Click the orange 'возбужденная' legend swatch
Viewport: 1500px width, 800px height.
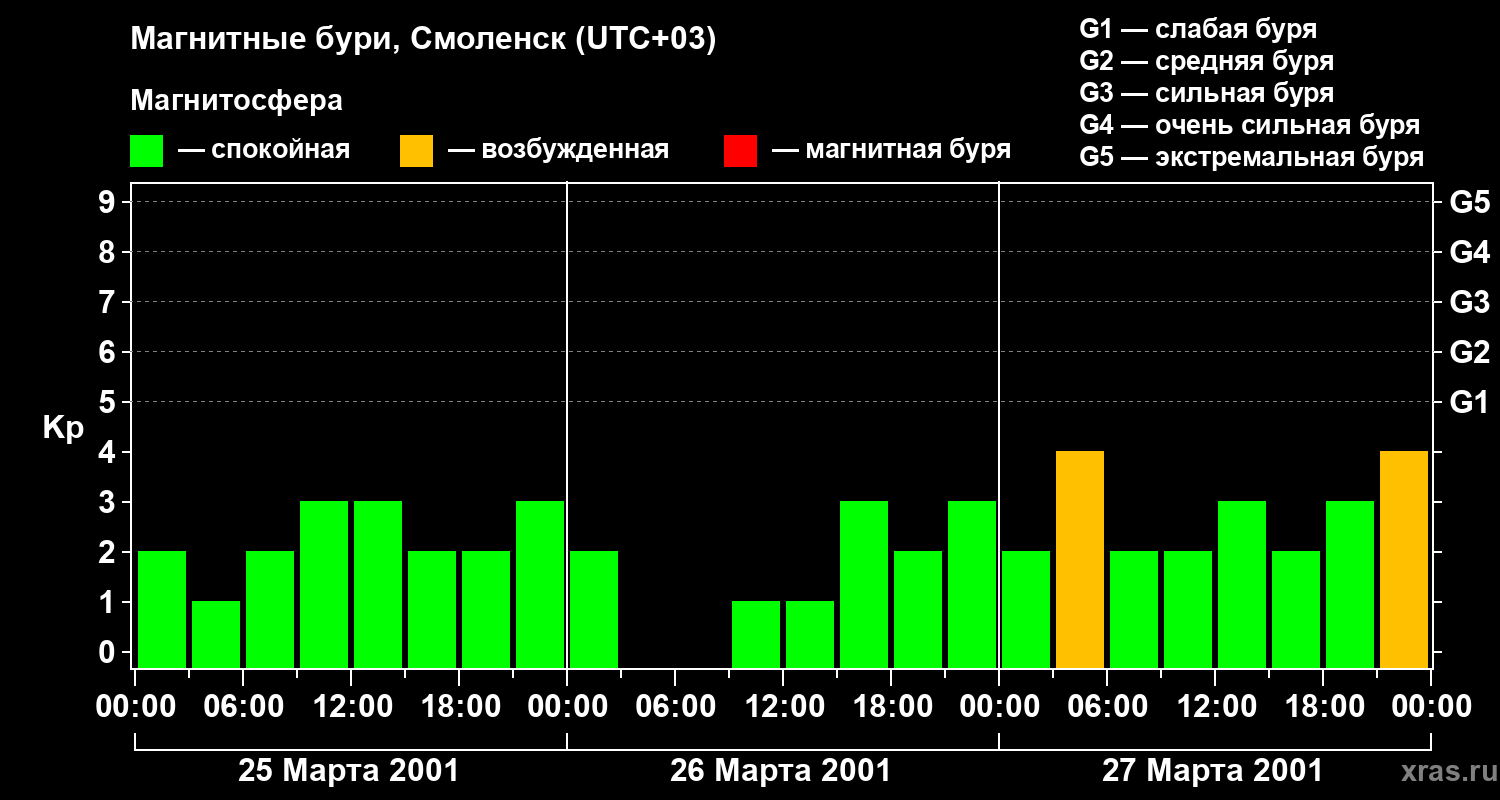tap(416, 151)
